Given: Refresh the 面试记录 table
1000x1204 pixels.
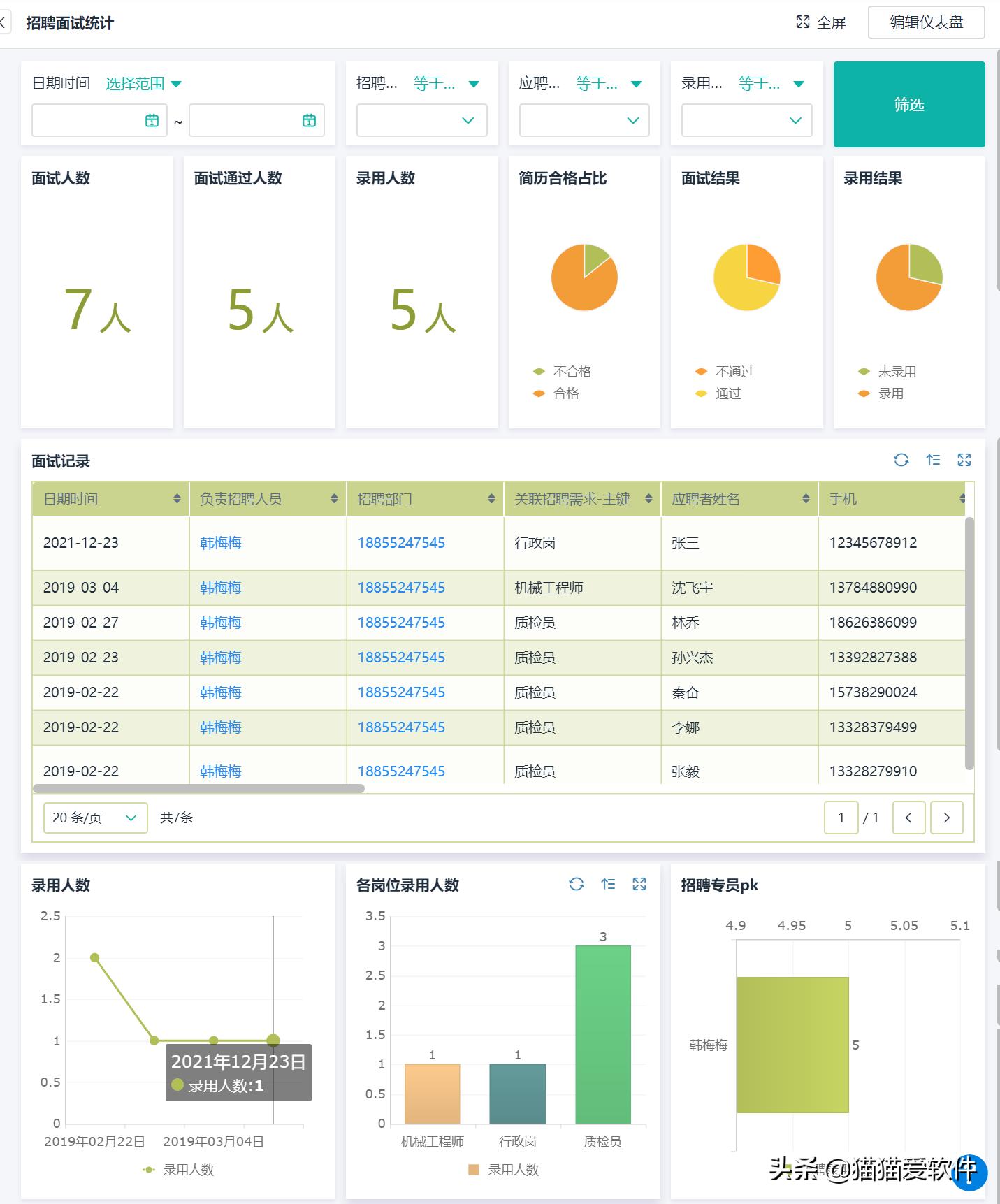Looking at the screenshot, I should click(x=901, y=460).
